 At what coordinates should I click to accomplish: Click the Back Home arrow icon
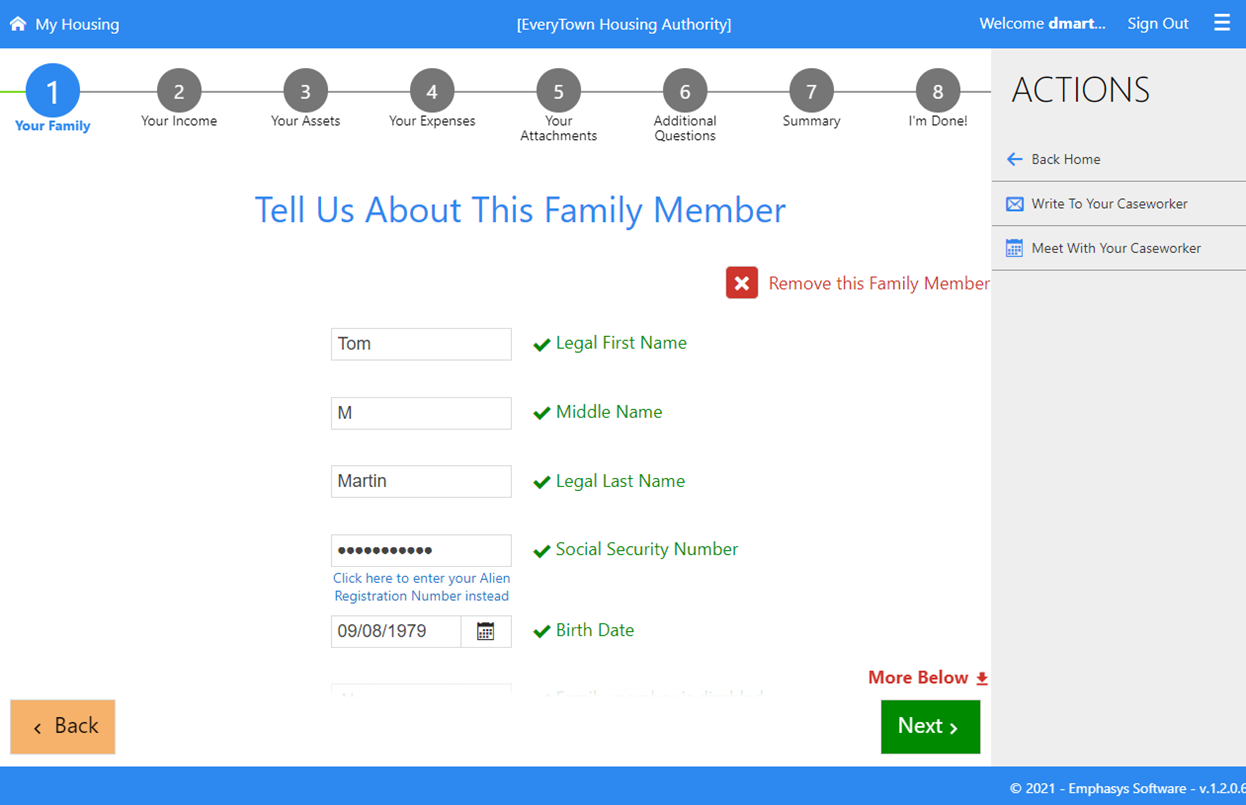click(1014, 159)
